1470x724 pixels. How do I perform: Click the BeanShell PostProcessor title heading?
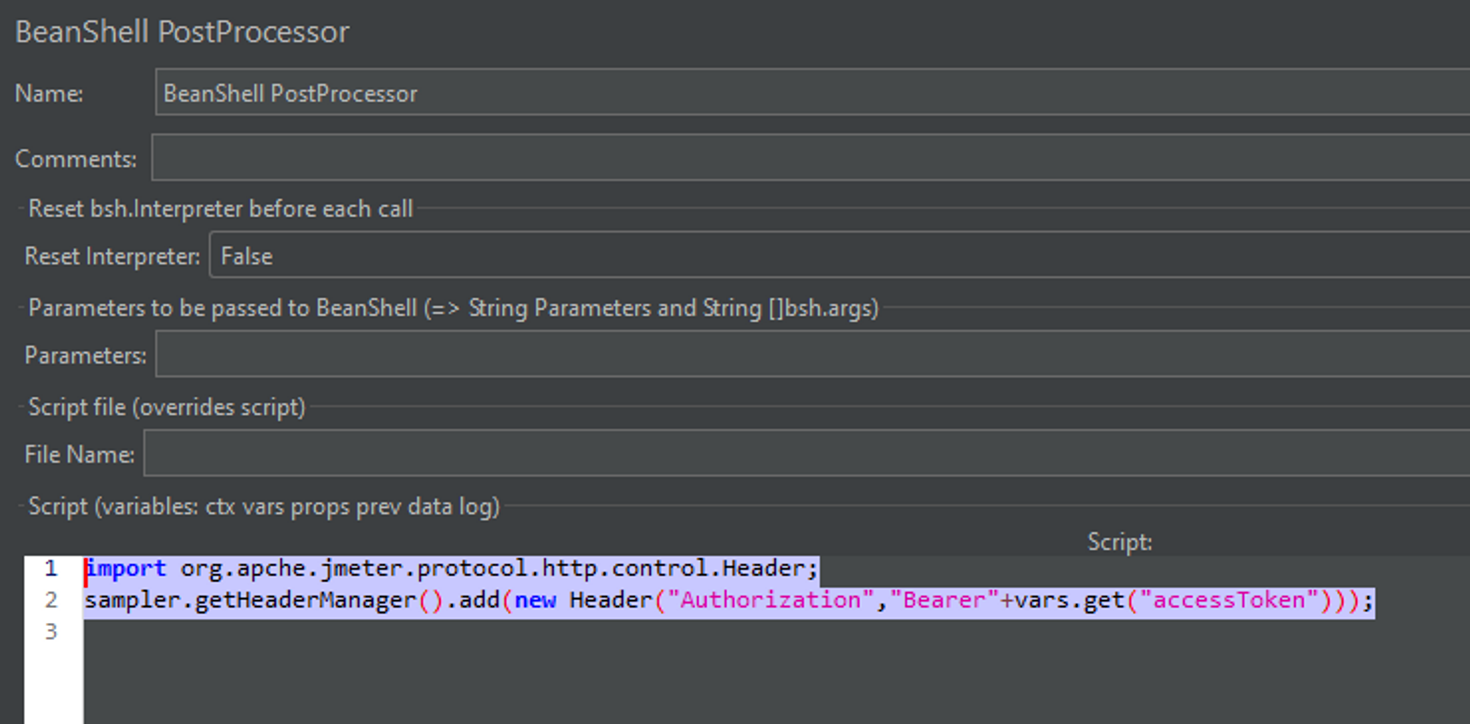[x=182, y=31]
